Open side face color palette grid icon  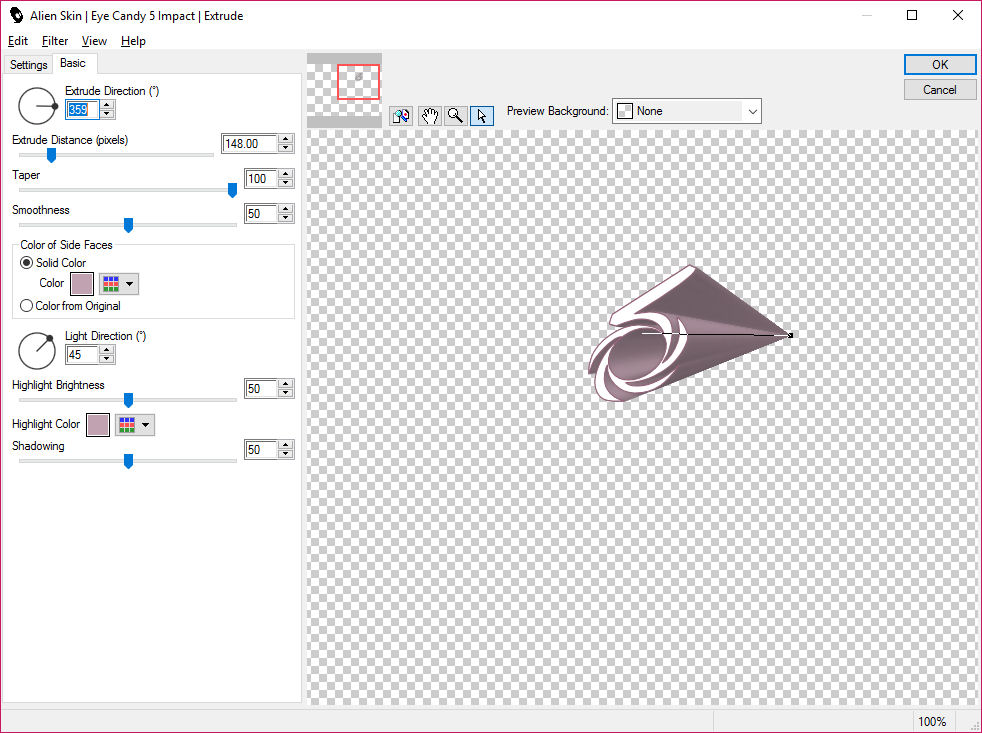click(x=111, y=284)
